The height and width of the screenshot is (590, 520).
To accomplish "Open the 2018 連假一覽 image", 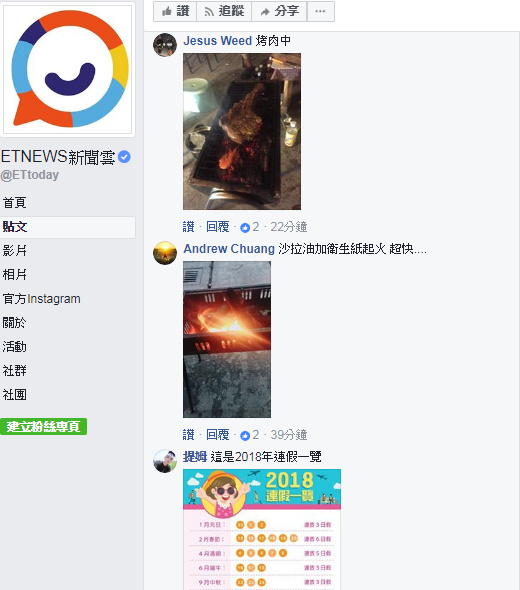I will (262, 529).
